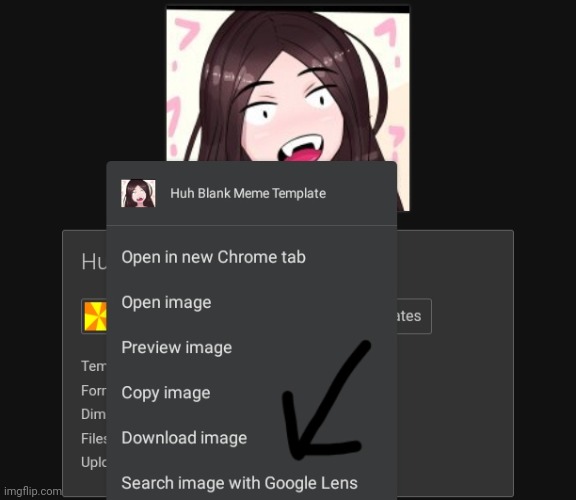Click the small meme thumbnail in menu header
This screenshot has height=500, width=576.
point(138,193)
